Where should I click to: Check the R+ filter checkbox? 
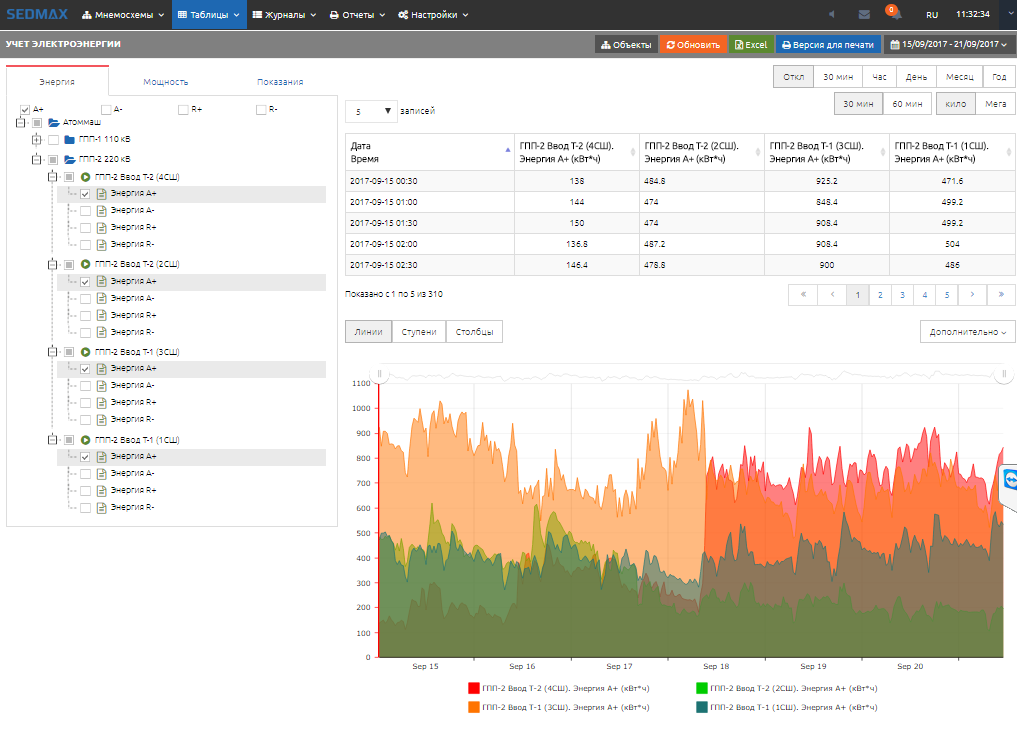183,109
